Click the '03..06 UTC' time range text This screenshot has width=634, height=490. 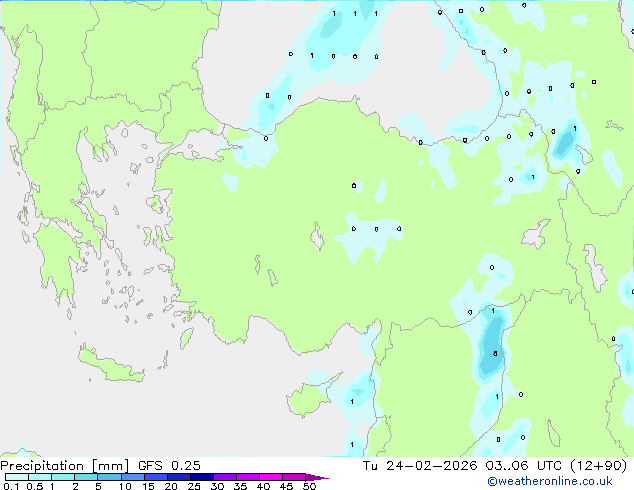(524, 466)
